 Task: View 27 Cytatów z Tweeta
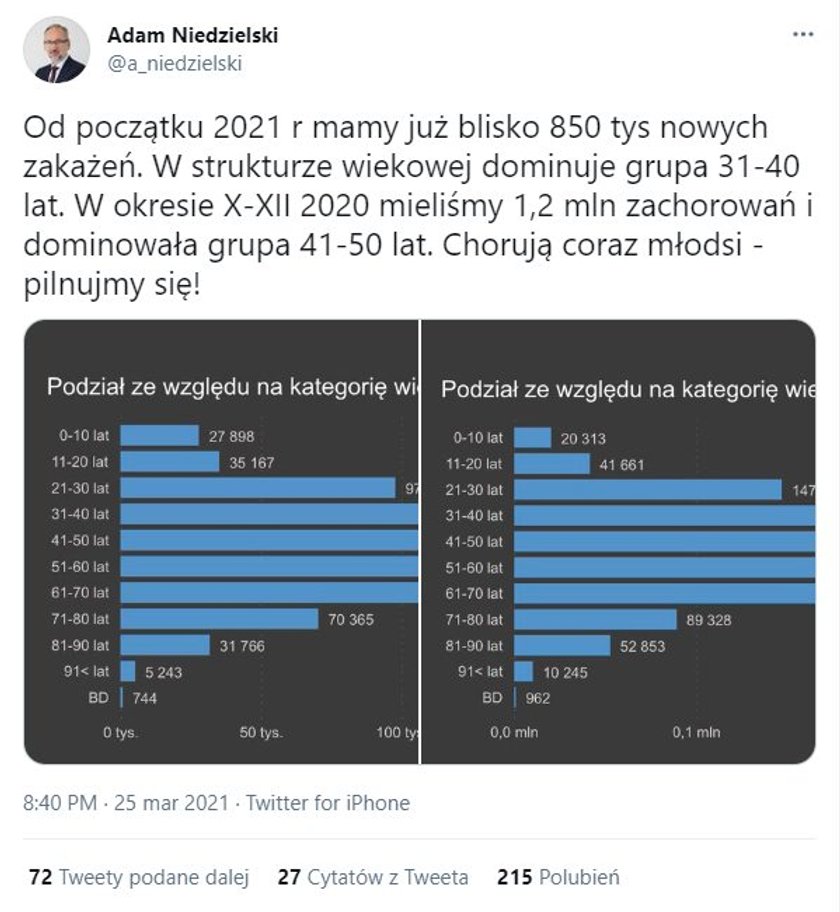(x=373, y=877)
